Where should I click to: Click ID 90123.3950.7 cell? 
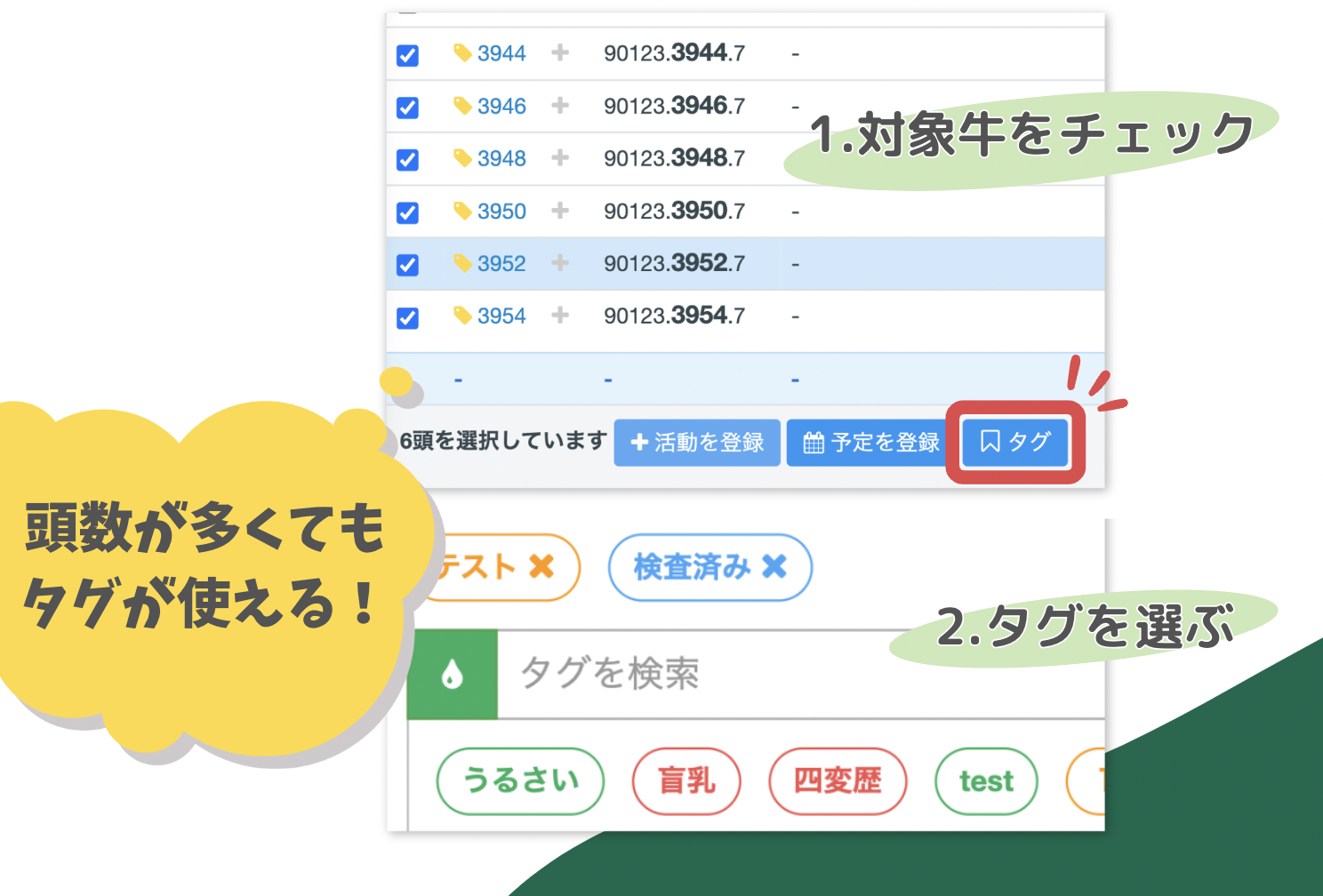click(x=674, y=211)
